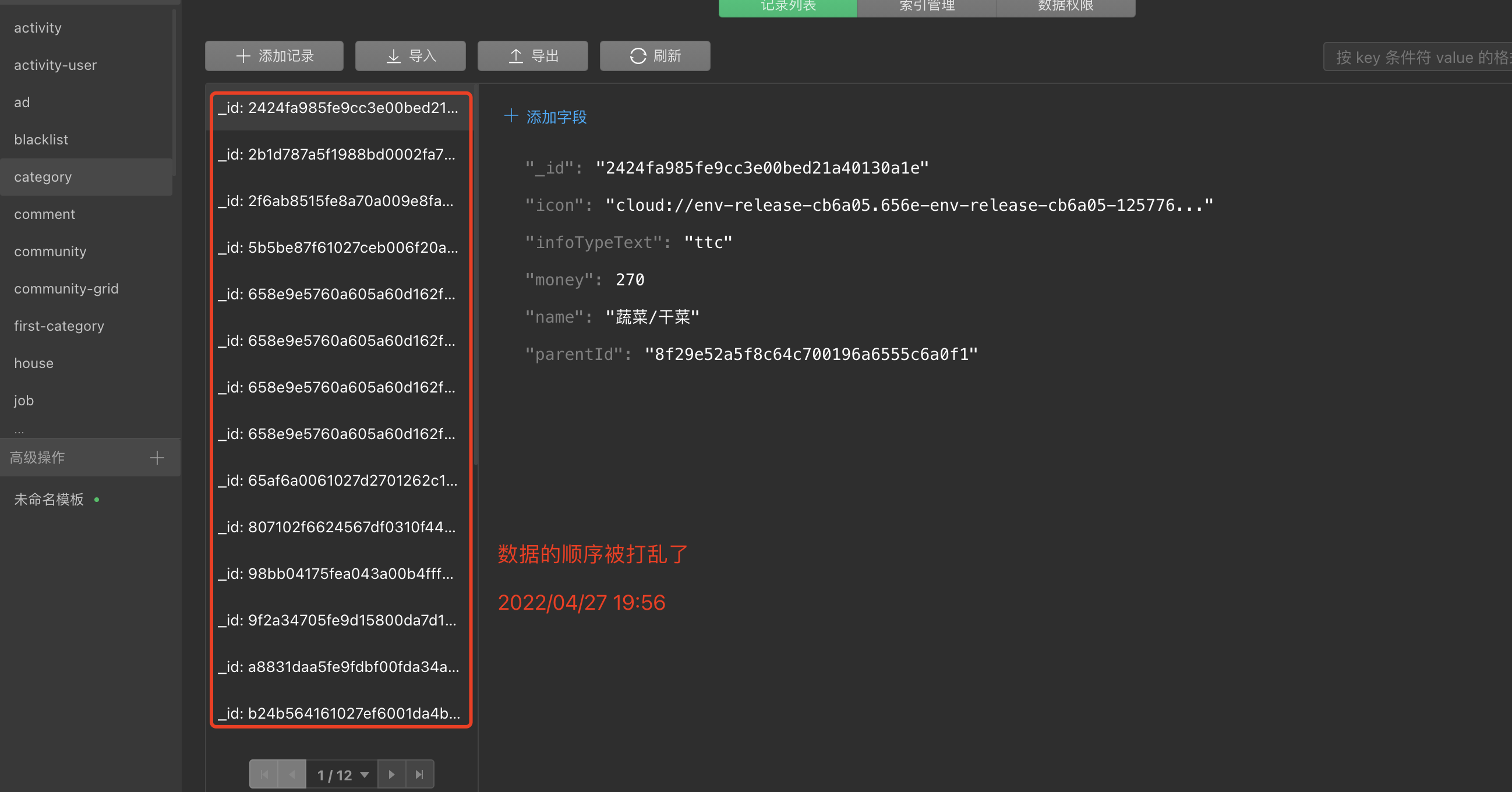1512x792 pixels.
Task: Click the plus icon on Add Record
Action: 243,56
